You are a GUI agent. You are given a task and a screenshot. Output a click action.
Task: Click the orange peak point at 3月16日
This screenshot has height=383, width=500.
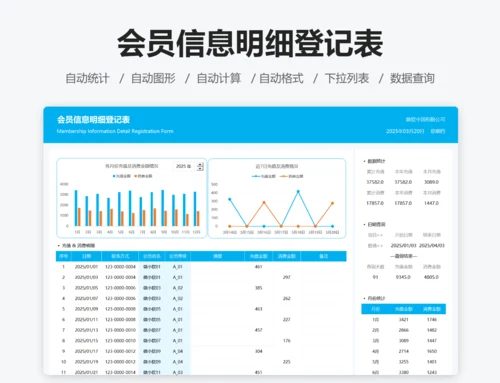pyautogui.click(x=264, y=202)
